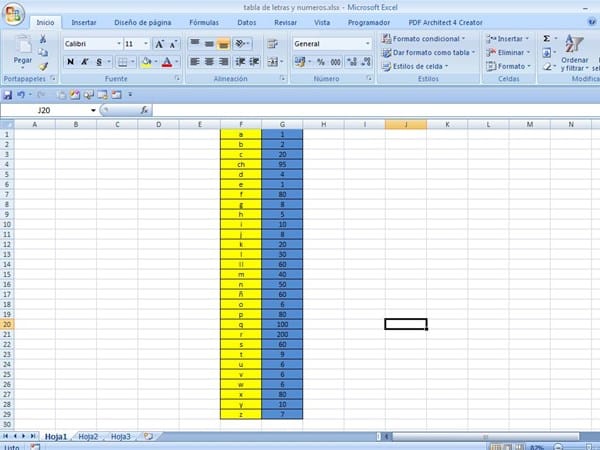Decrease indent in Alineación group
This screenshot has width=600, height=450.
click(240, 62)
